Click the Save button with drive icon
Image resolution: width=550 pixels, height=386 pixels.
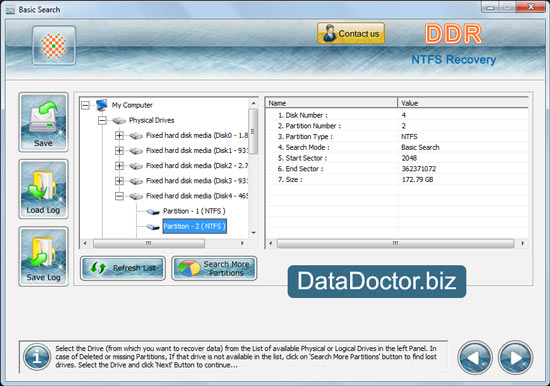(43, 122)
